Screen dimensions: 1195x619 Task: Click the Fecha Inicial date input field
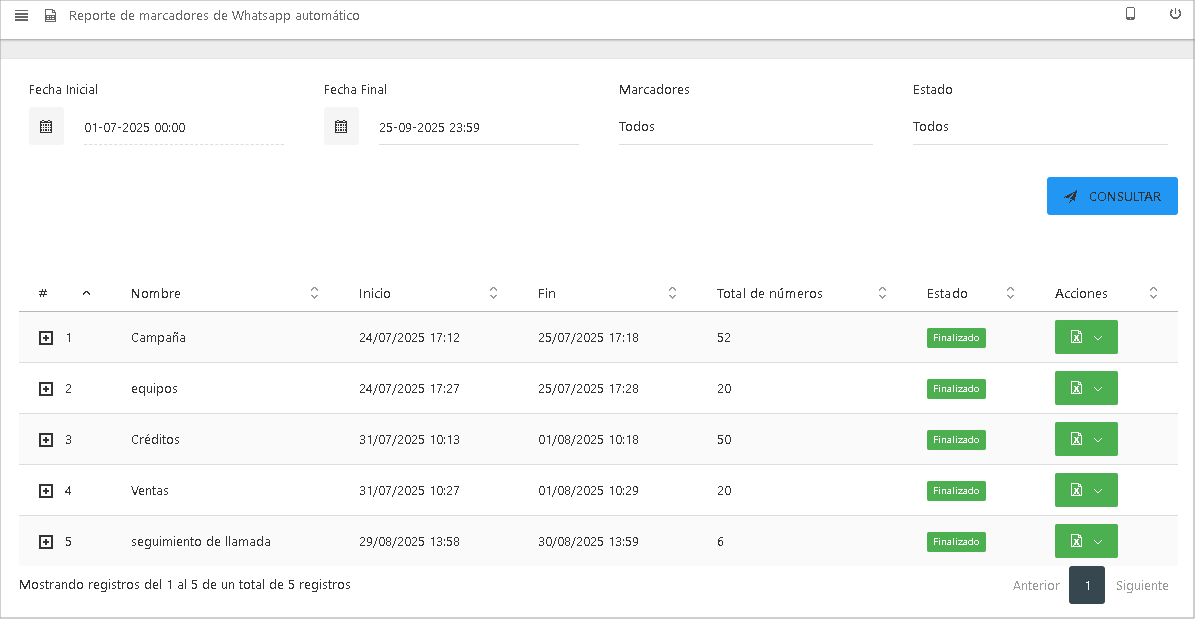tap(183, 128)
